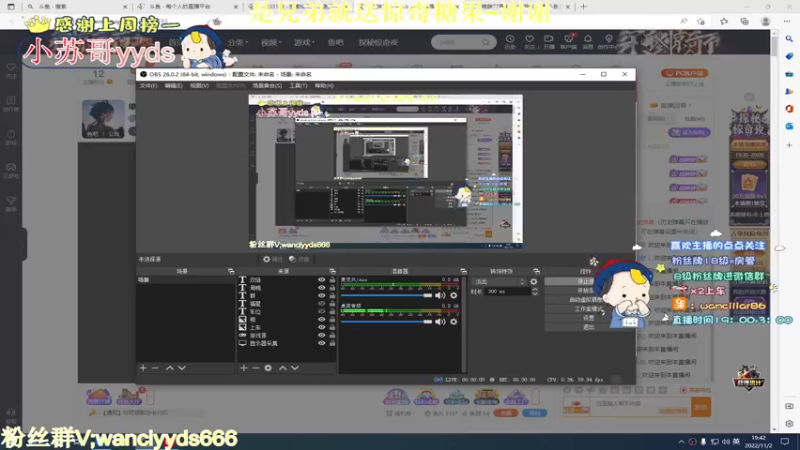800x450 pixels.
Task: Move selected scene down in Scenes panel
Action: coord(182,368)
